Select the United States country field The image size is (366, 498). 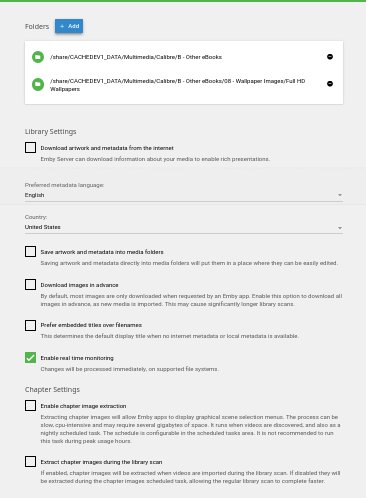tap(184, 227)
